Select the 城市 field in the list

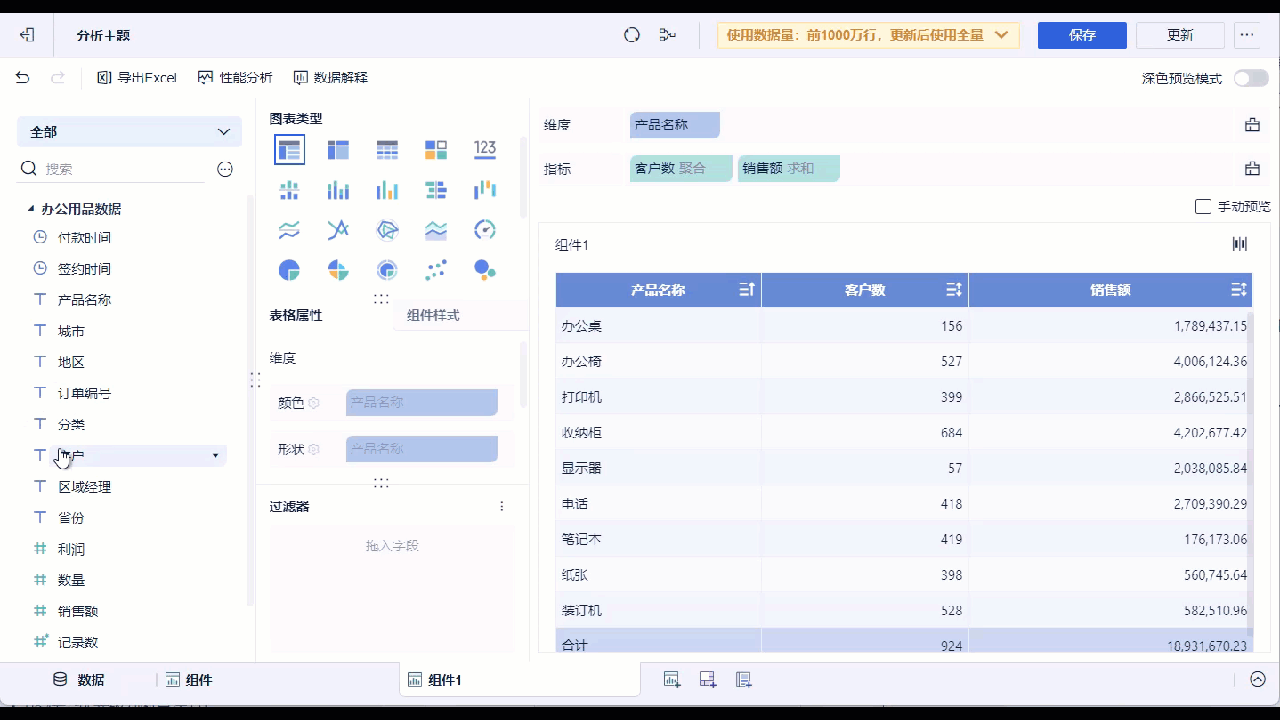(x=71, y=331)
